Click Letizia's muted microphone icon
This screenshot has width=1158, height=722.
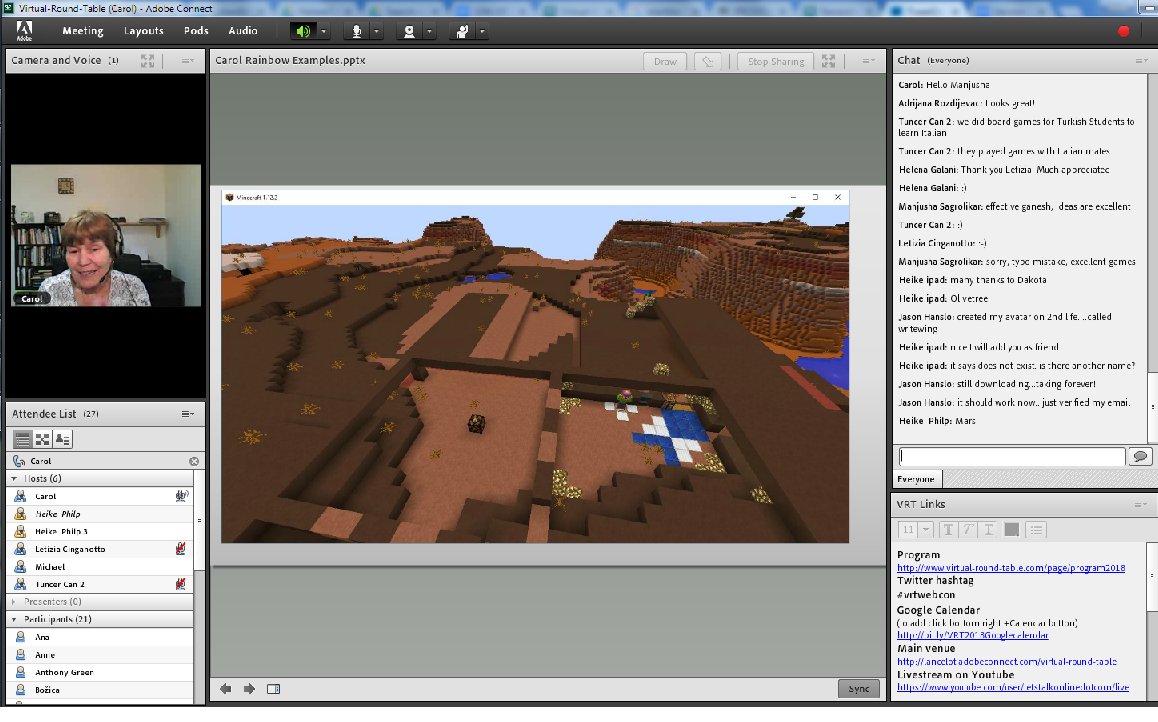(180, 549)
